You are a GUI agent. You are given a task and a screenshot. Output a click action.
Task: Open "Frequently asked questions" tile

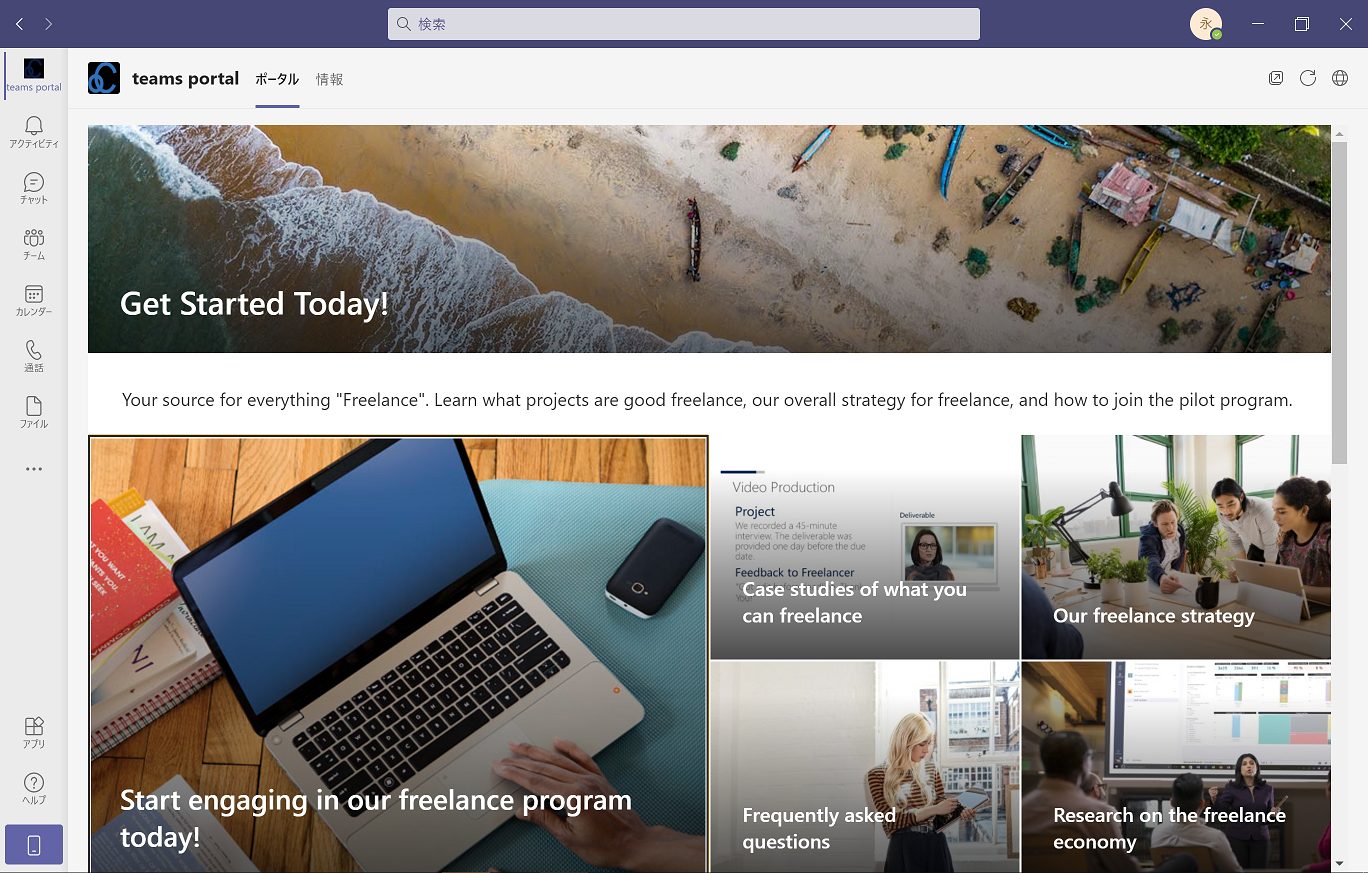pyautogui.click(x=865, y=767)
